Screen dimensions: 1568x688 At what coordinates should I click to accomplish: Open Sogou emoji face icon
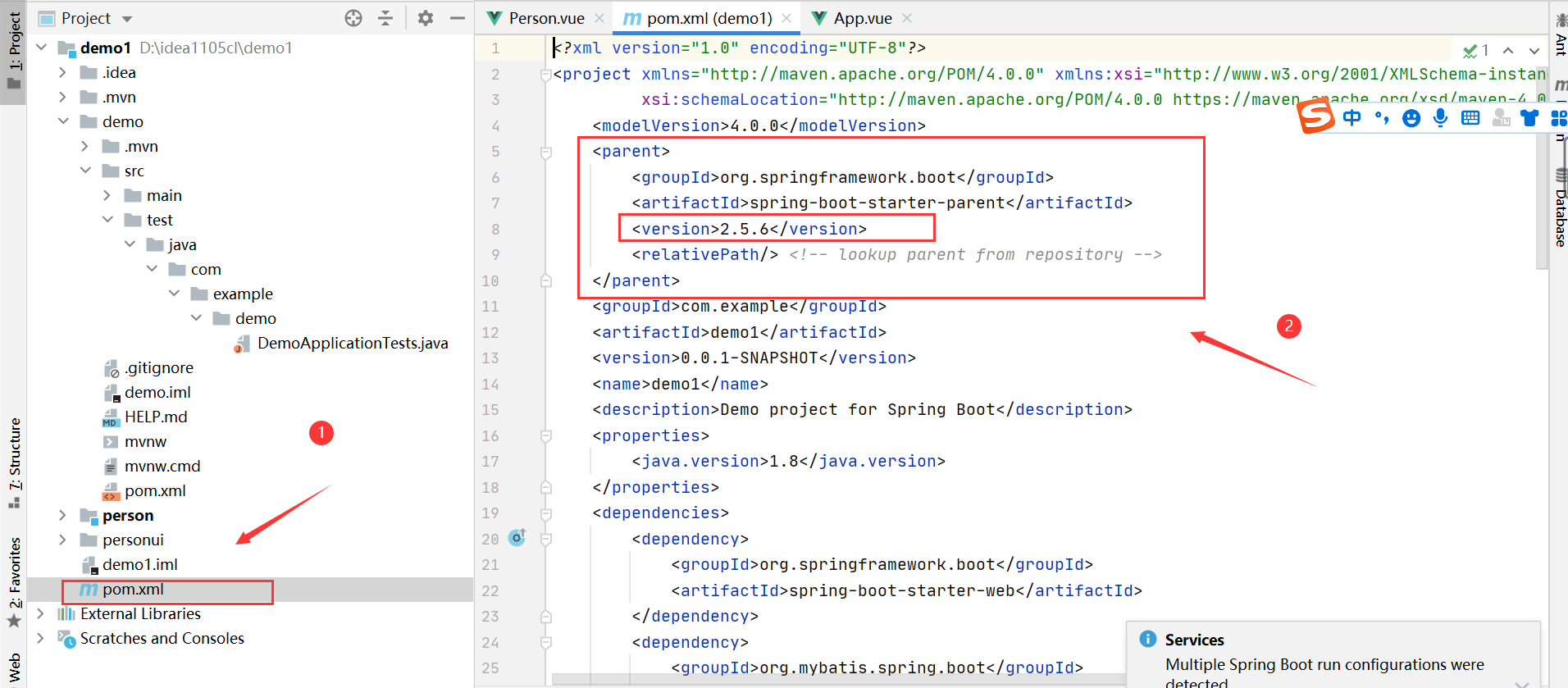[1411, 118]
